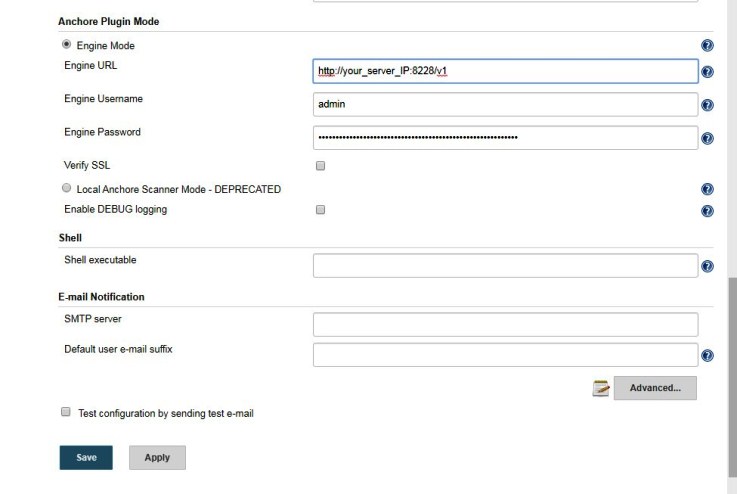This screenshot has width=737, height=494.
Task: Click the Save button
Action: [86, 457]
